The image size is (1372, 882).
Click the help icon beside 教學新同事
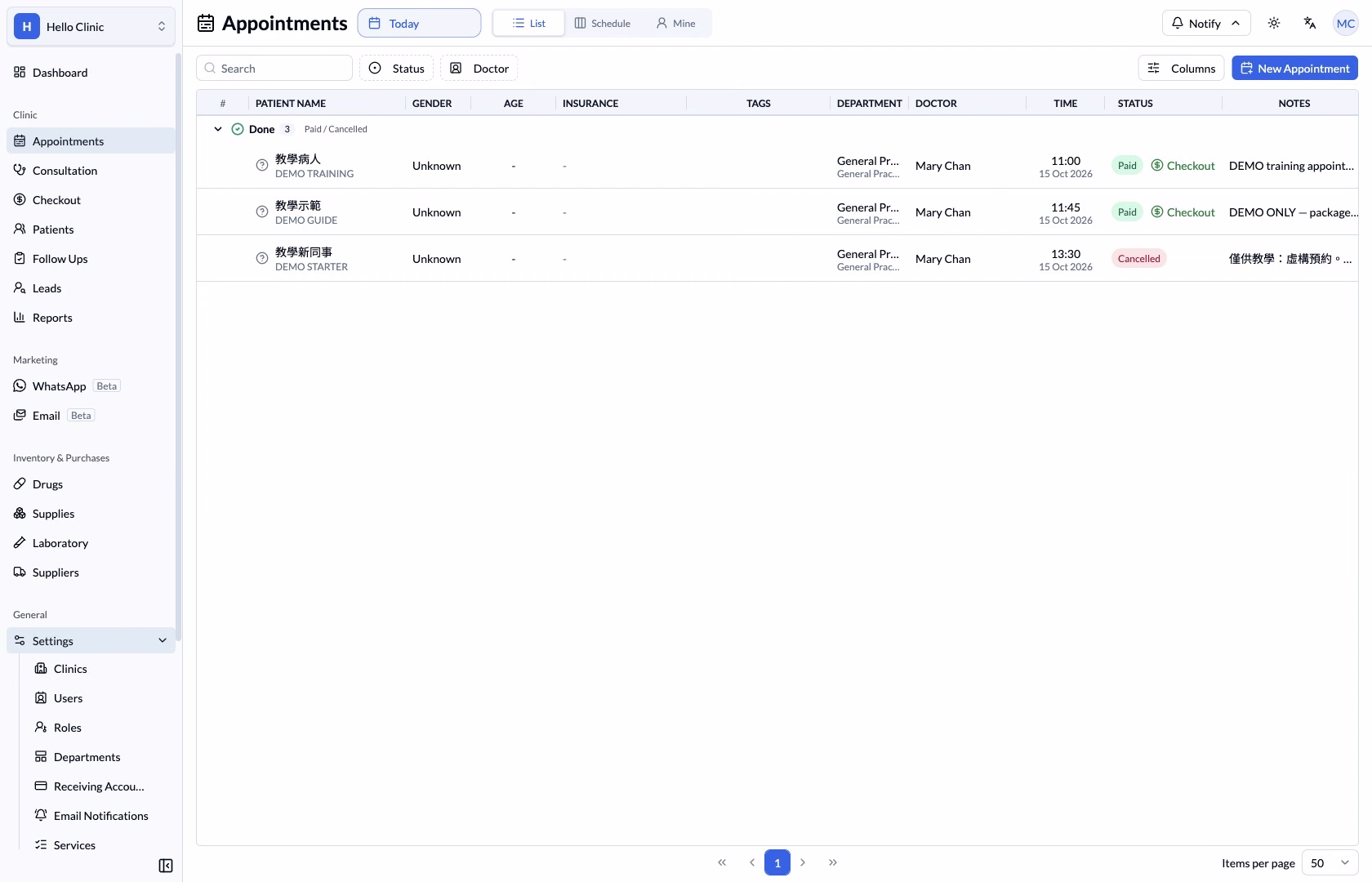262,259
